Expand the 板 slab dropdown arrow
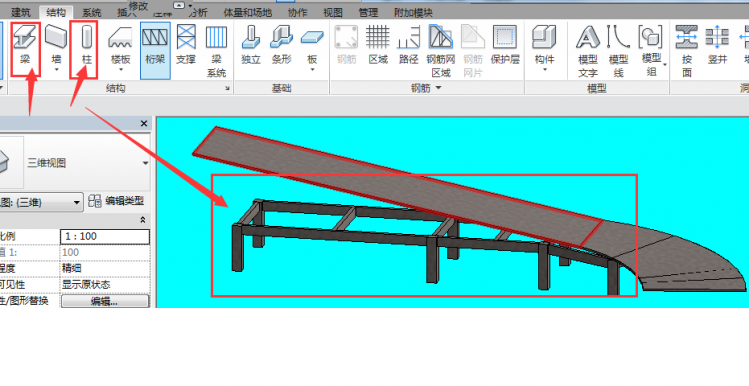The height and width of the screenshot is (386, 749). click(x=312, y=70)
